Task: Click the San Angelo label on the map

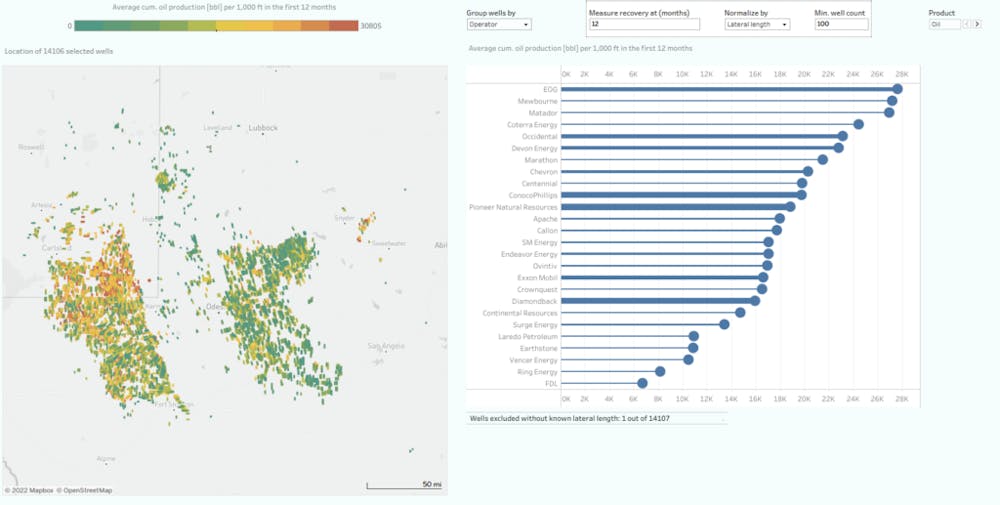Action: pyautogui.click(x=386, y=346)
